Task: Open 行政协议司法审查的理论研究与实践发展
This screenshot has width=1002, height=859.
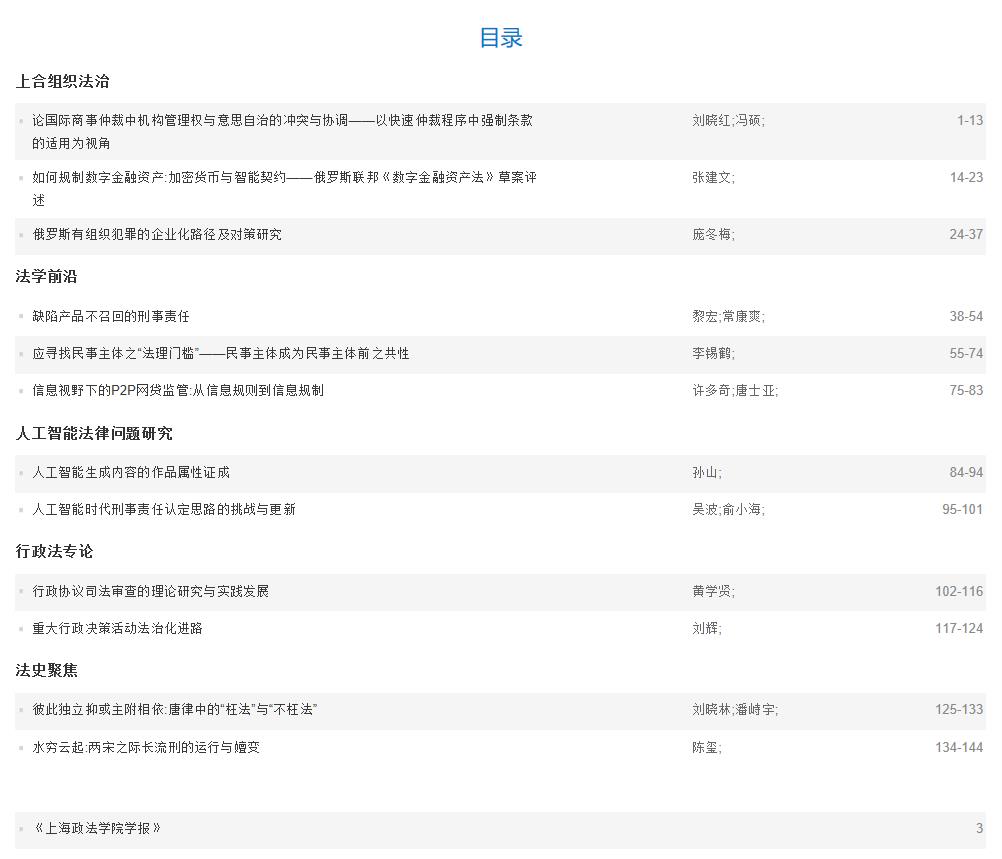Action: [x=150, y=592]
